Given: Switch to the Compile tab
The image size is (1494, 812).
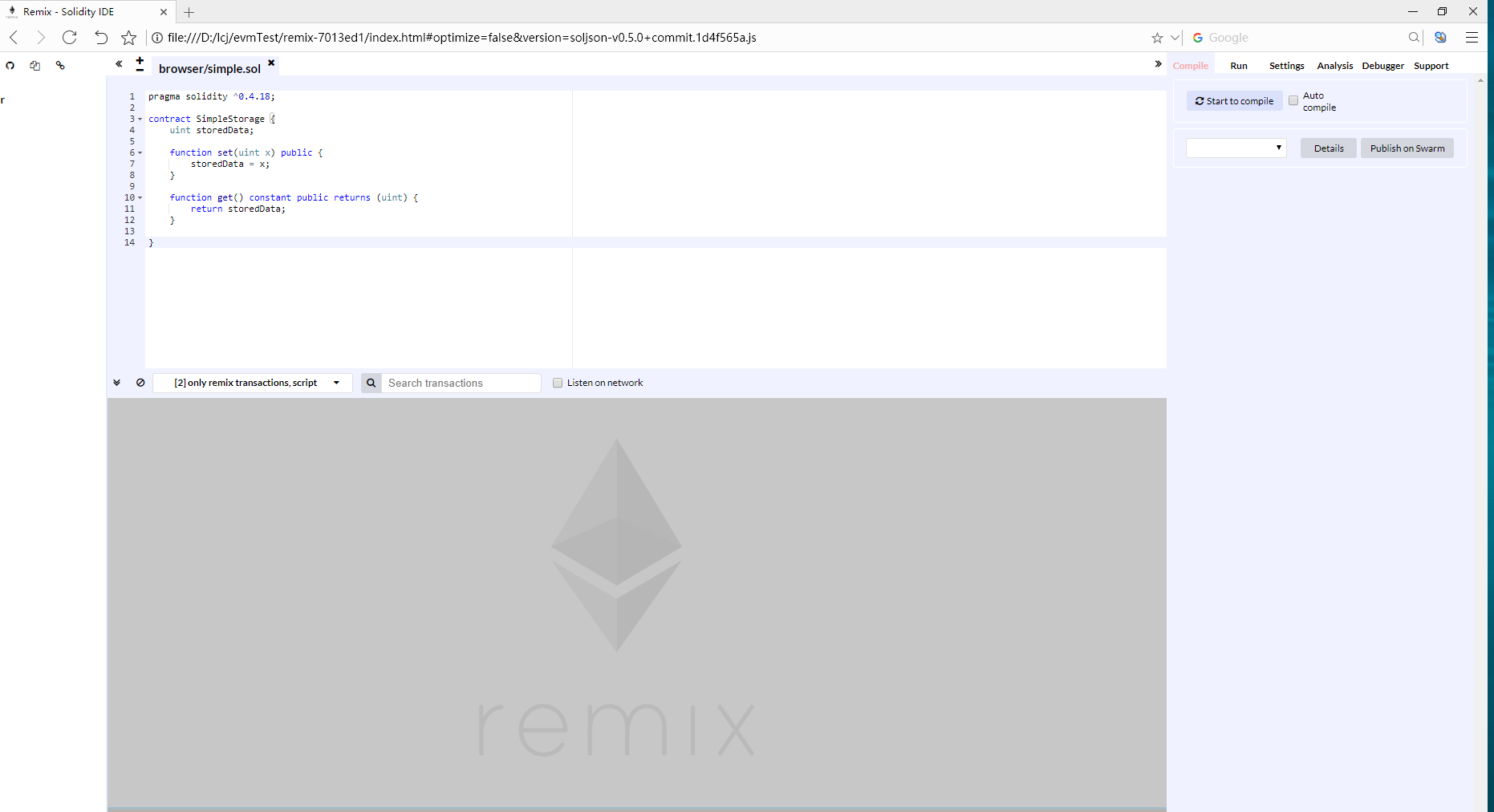Looking at the screenshot, I should pyautogui.click(x=1190, y=66).
